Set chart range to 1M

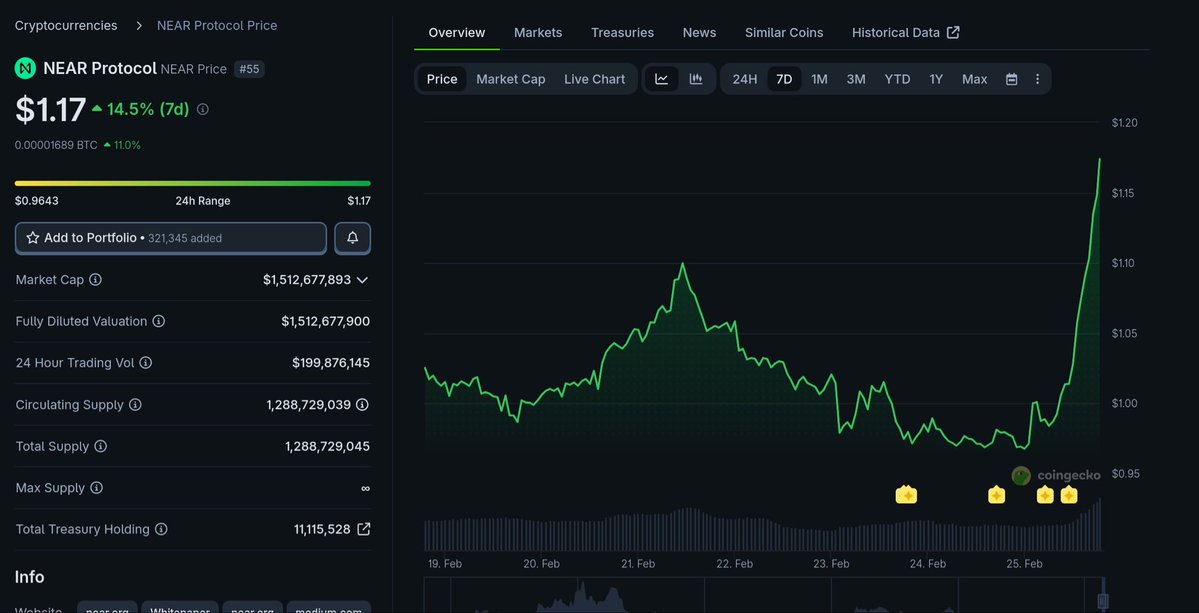click(x=819, y=79)
